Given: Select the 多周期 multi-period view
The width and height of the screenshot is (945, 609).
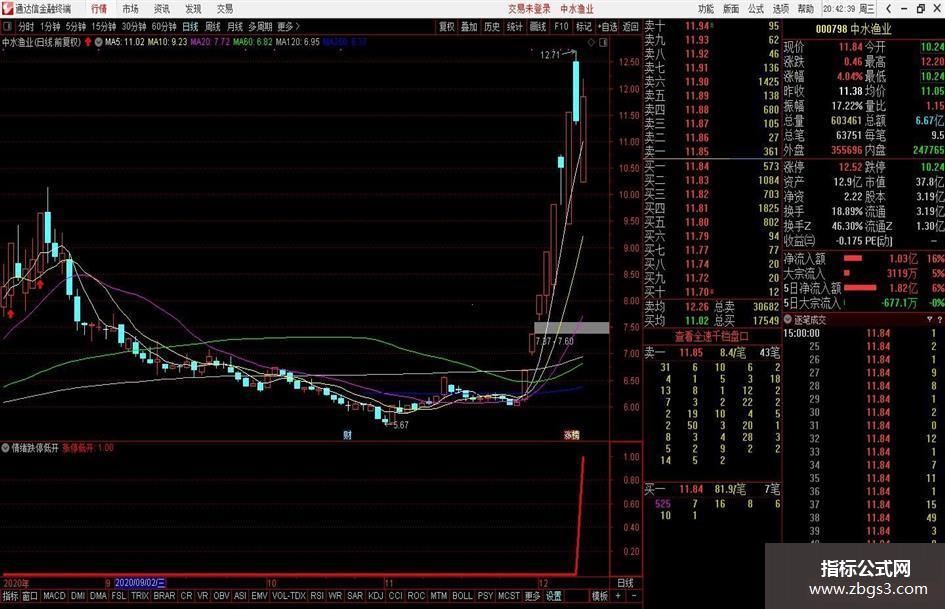Looking at the screenshot, I should pyautogui.click(x=260, y=27).
